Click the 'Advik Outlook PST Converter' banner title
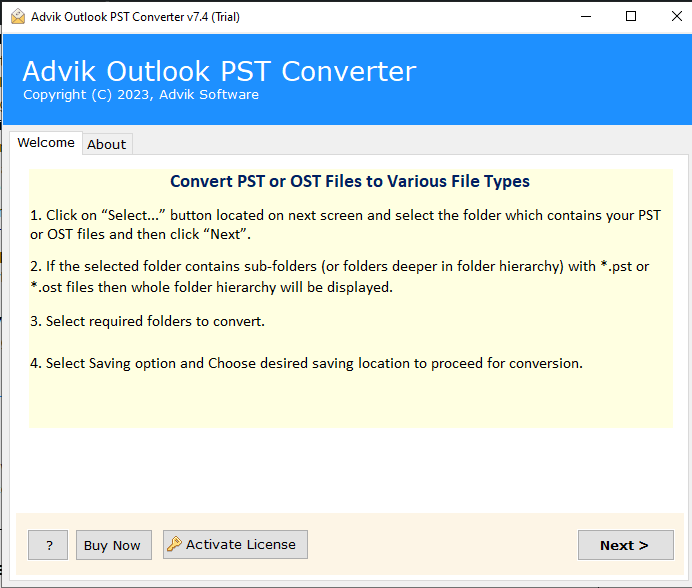 [219, 71]
